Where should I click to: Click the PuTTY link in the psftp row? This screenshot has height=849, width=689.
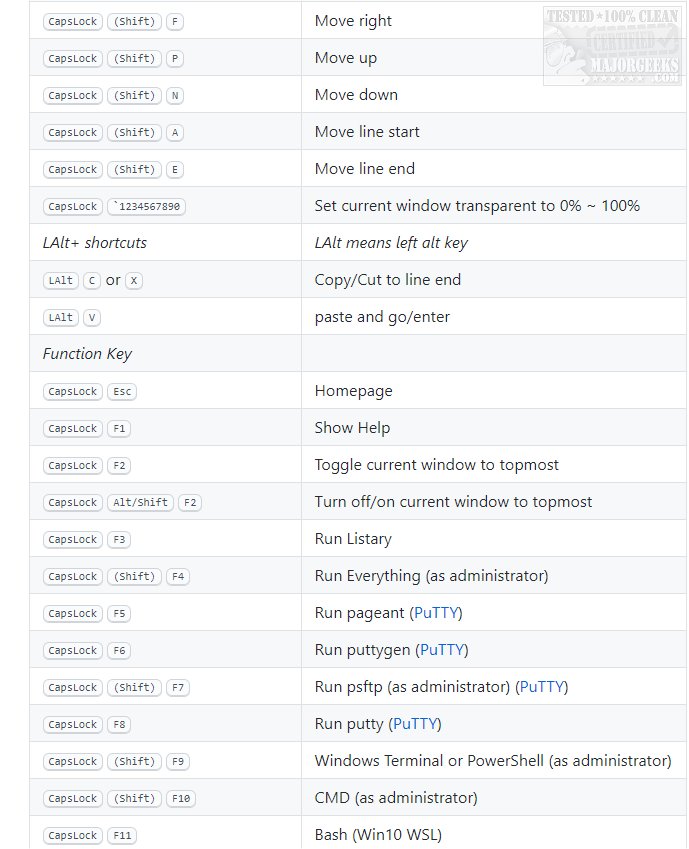click(542, 687)
